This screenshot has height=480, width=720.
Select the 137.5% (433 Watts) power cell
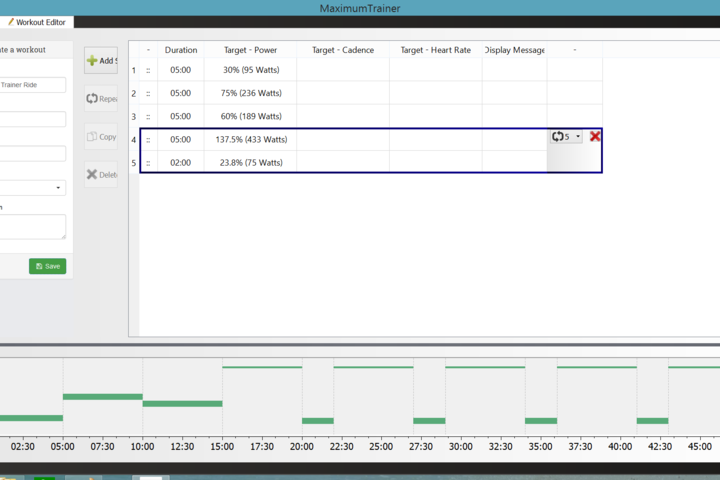pos(250,139)
